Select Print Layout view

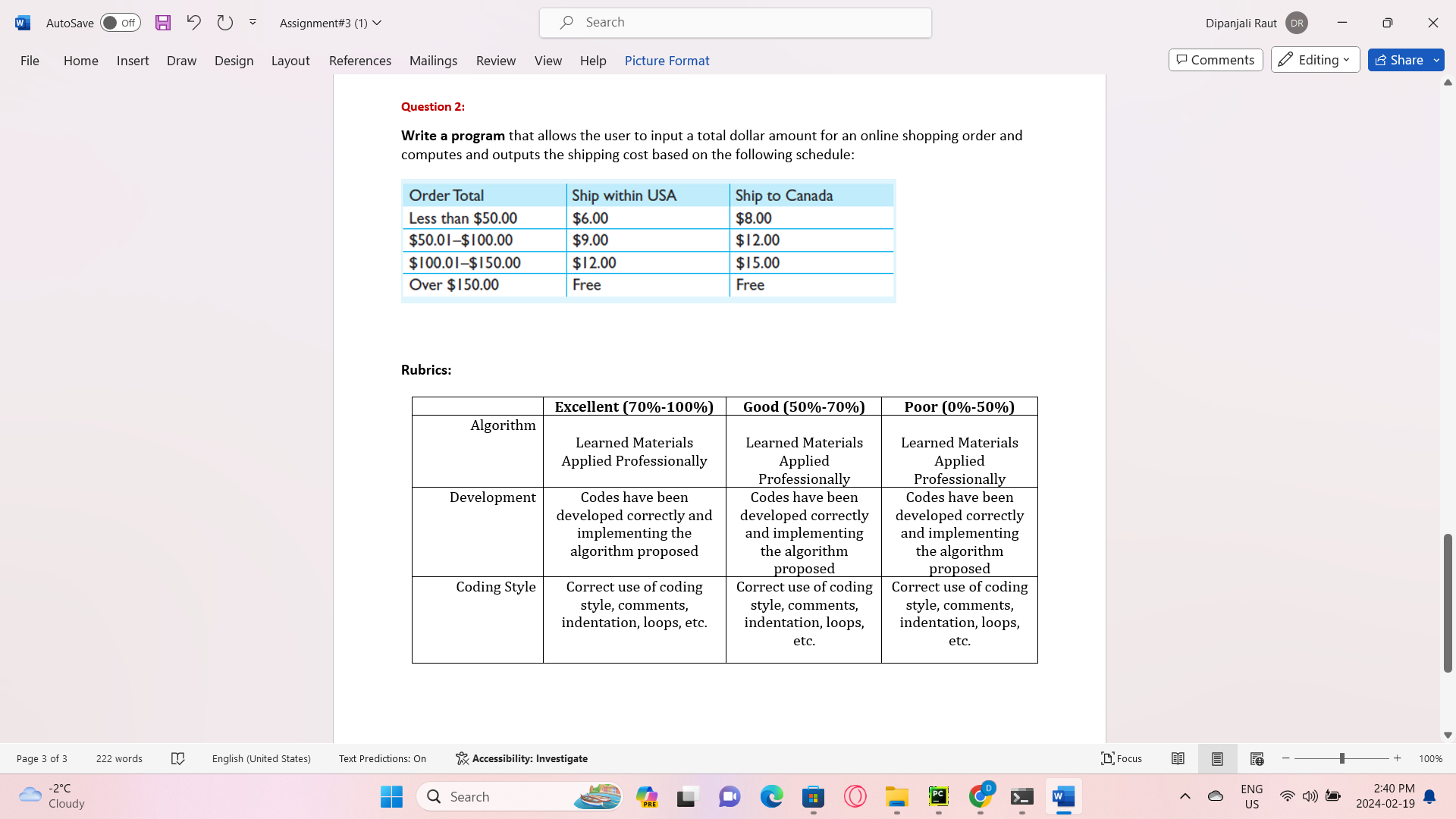coord(1217,758)
